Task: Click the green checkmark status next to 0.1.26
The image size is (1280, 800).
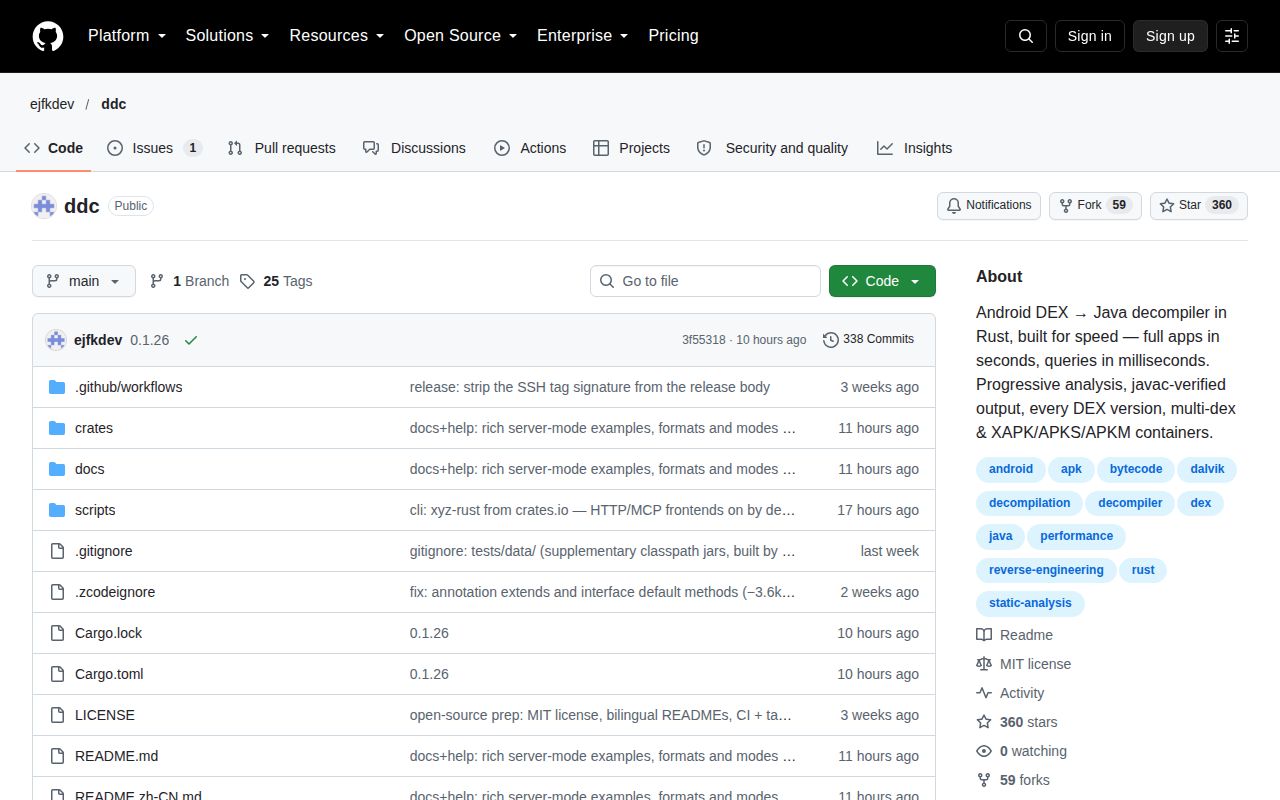Action: tap(191, 340)
